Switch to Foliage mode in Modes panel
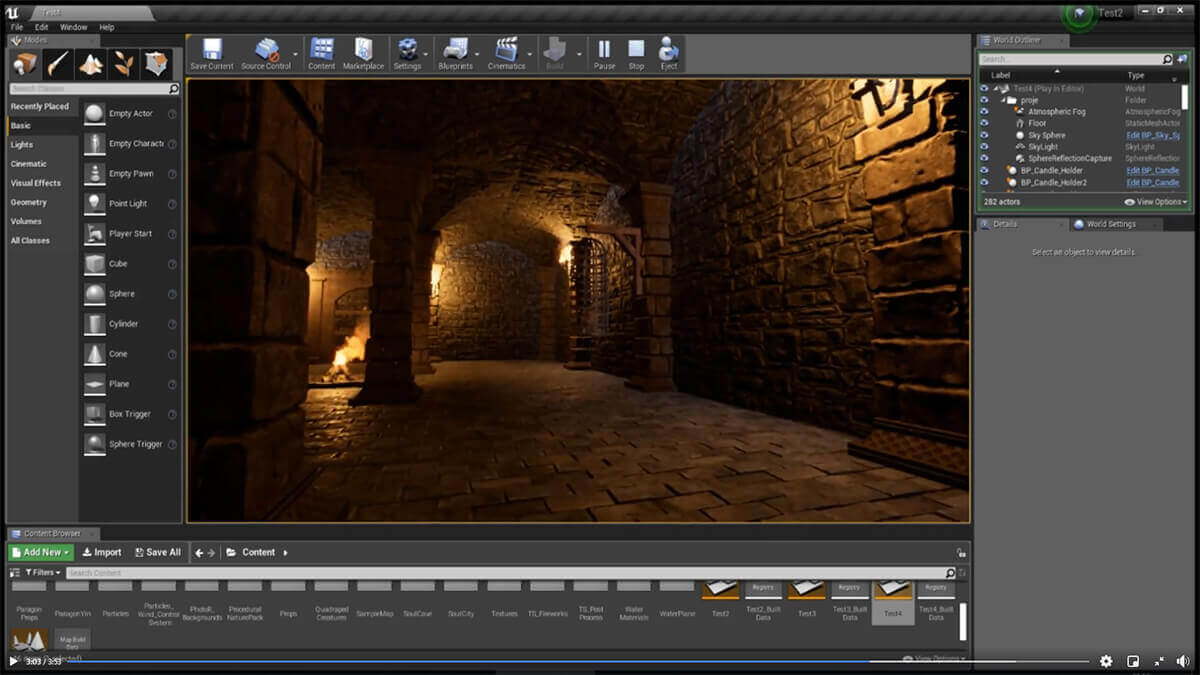Screen dimensions: 1200x675 point(124,64)
